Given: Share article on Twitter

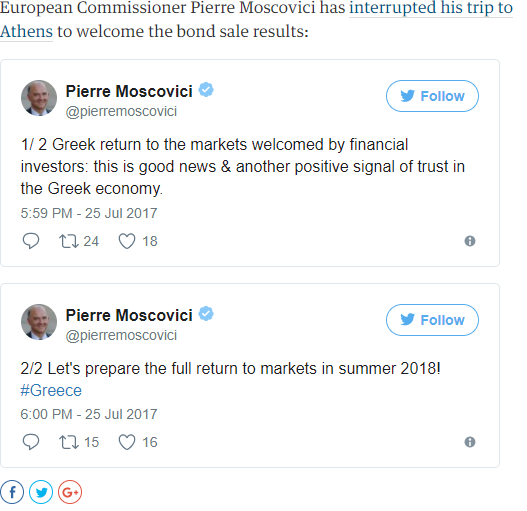Looking at the screenshot, I should click(x=41, y=492).
